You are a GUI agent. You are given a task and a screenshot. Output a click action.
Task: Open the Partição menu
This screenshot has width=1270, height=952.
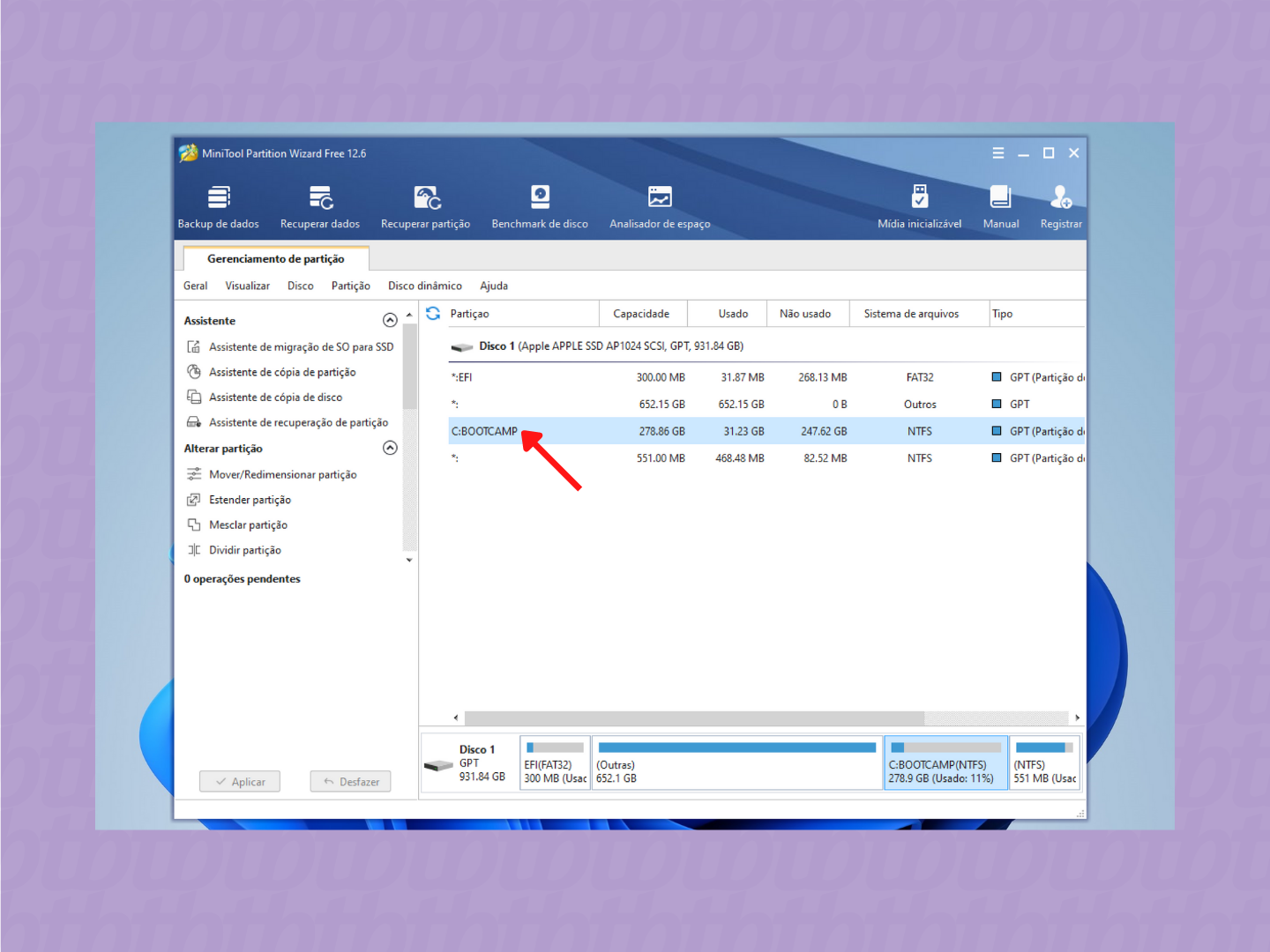(x=351, y=286)
